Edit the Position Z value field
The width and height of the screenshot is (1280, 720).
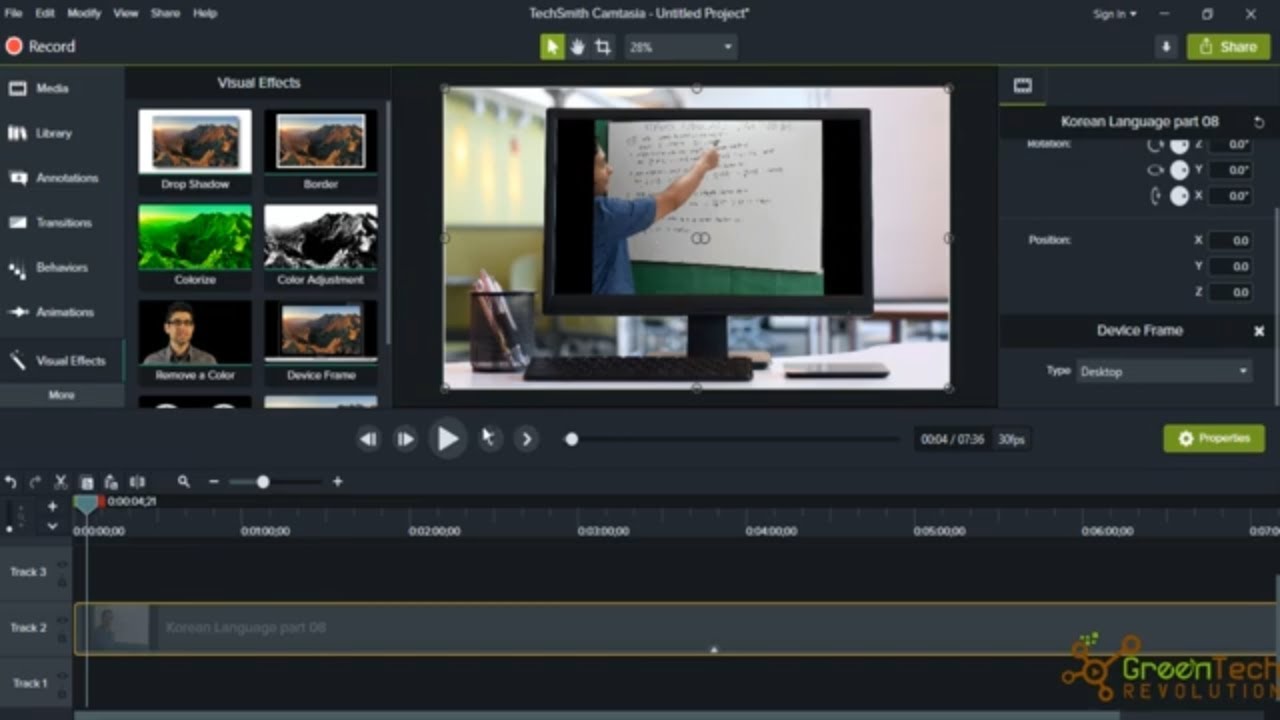[1230, 292]
